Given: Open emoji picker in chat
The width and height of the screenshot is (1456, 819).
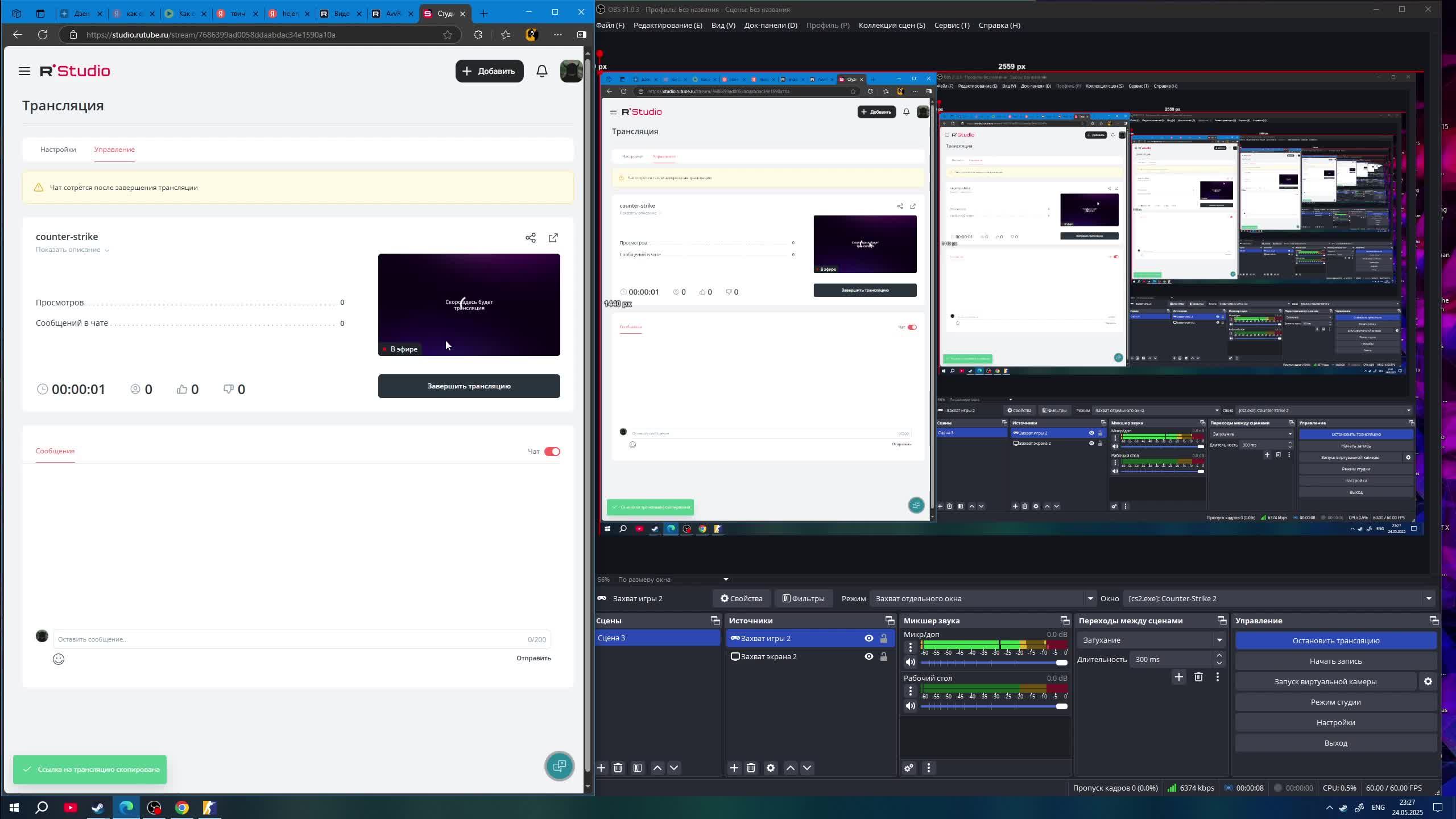Looking at the screenshot, I should pos(59,659).
